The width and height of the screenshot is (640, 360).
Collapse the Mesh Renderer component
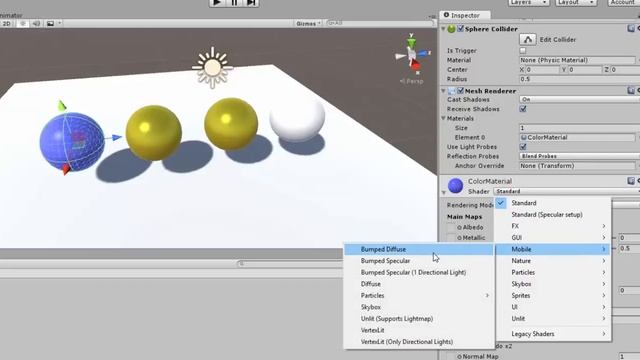pyautogui.click(x=443, y=91)
